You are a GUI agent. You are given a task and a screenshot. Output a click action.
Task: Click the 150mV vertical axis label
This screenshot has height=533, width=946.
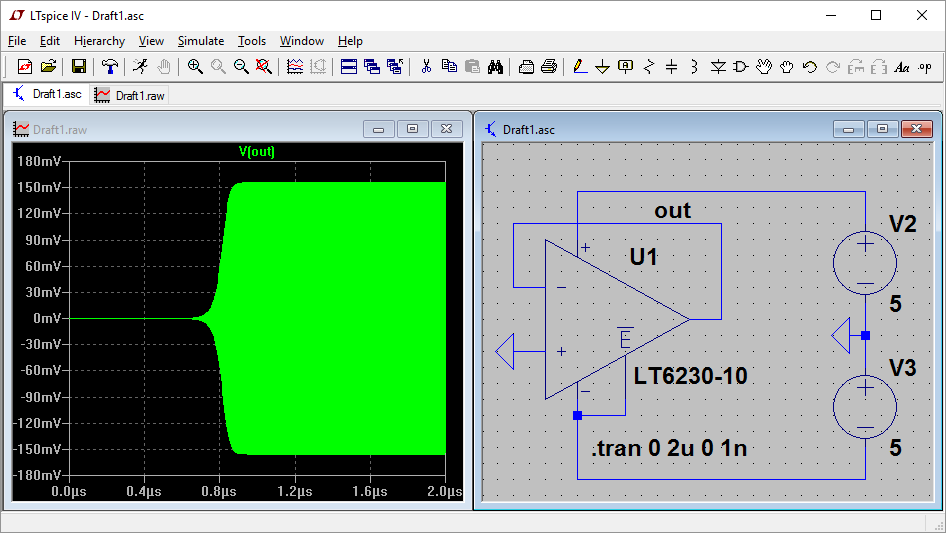pyautogui.click(x=39, y=187)
